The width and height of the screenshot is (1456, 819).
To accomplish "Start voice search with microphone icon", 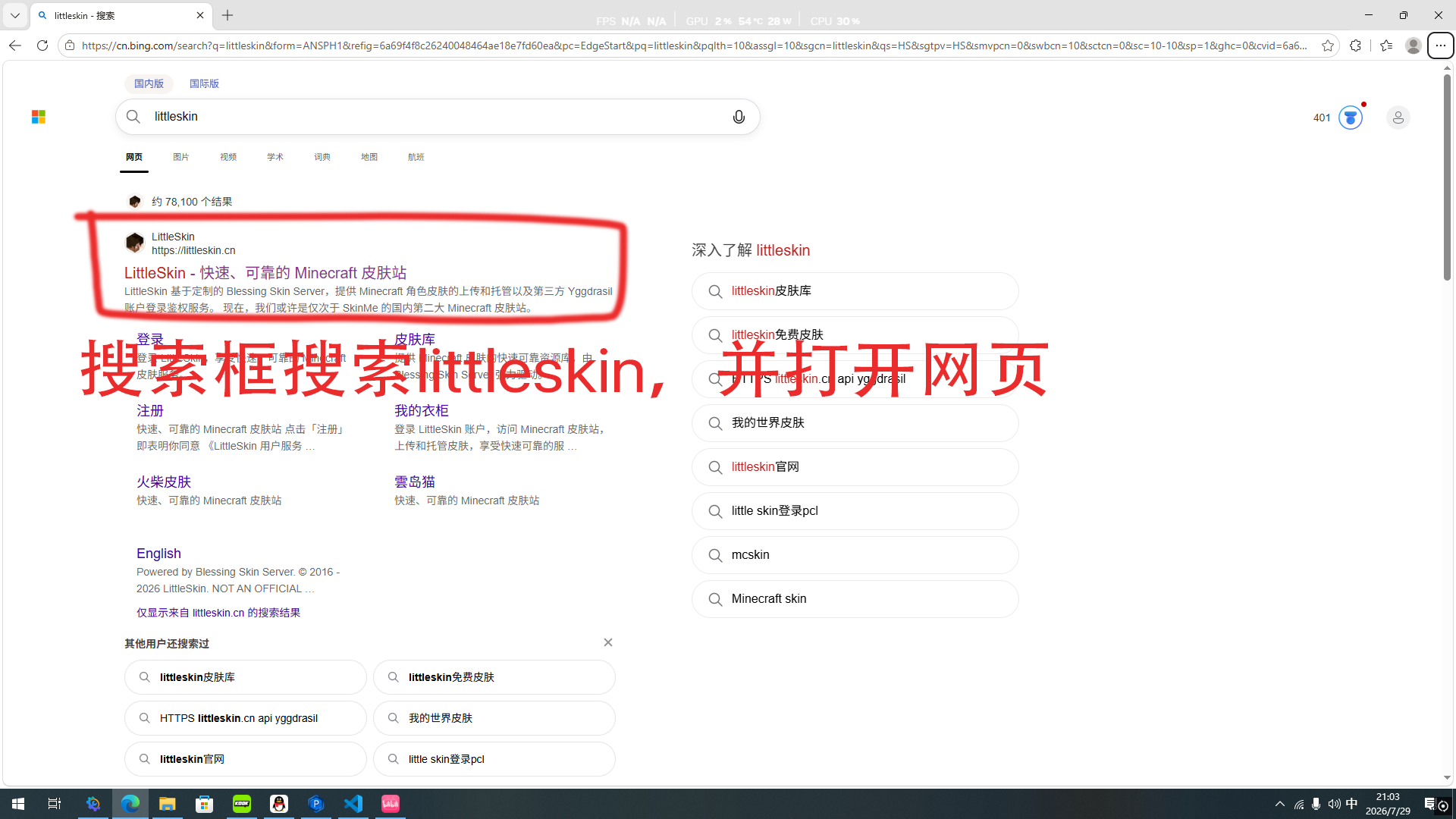I will click(x=739, y=117).
